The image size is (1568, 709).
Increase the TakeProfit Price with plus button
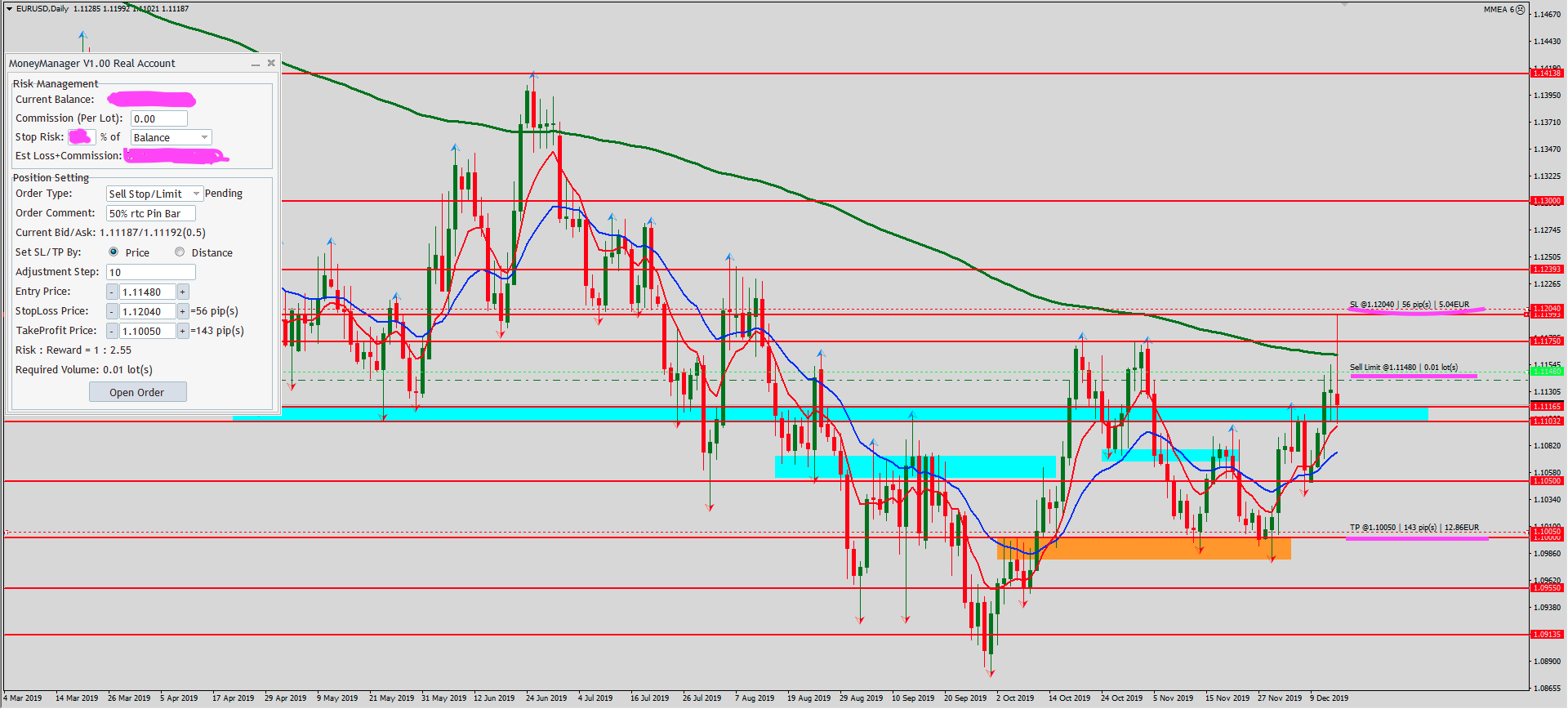[x=183, y=331]
